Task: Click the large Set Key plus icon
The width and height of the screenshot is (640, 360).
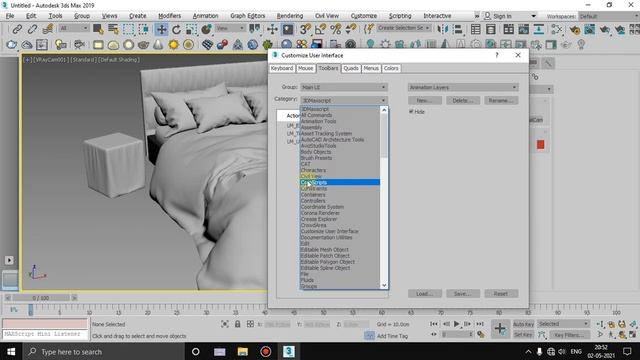Action: click(500, 329)
